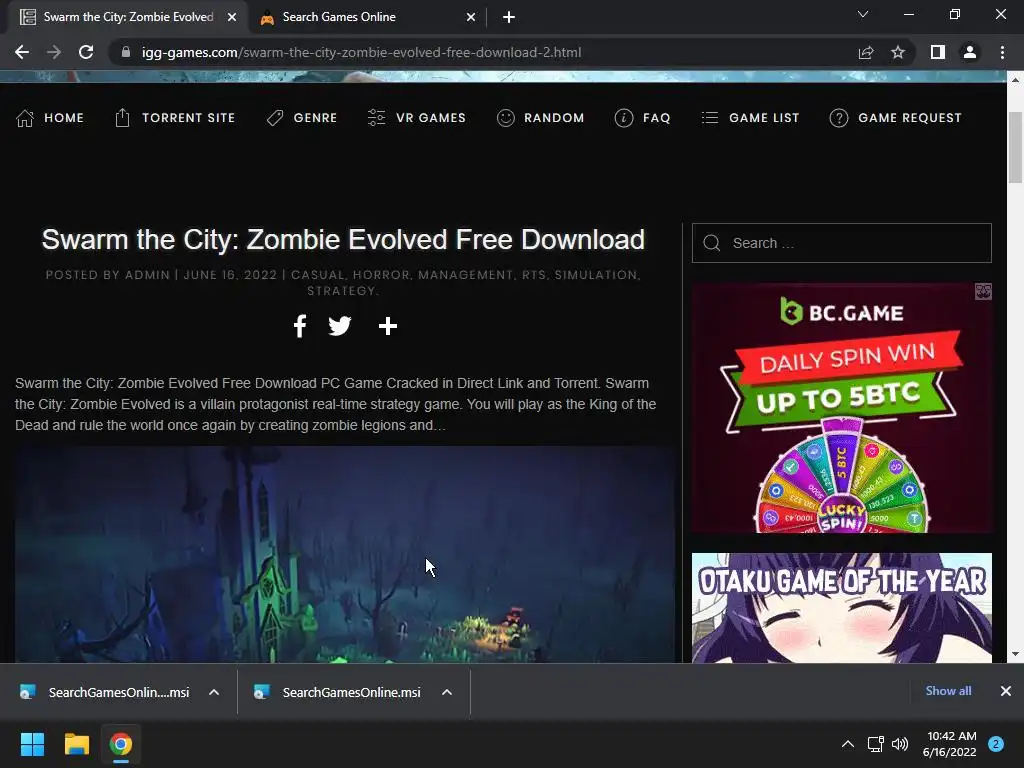Click the game screenshot image
Screen dimensions: 1024x768
click(x=345, y=554)
